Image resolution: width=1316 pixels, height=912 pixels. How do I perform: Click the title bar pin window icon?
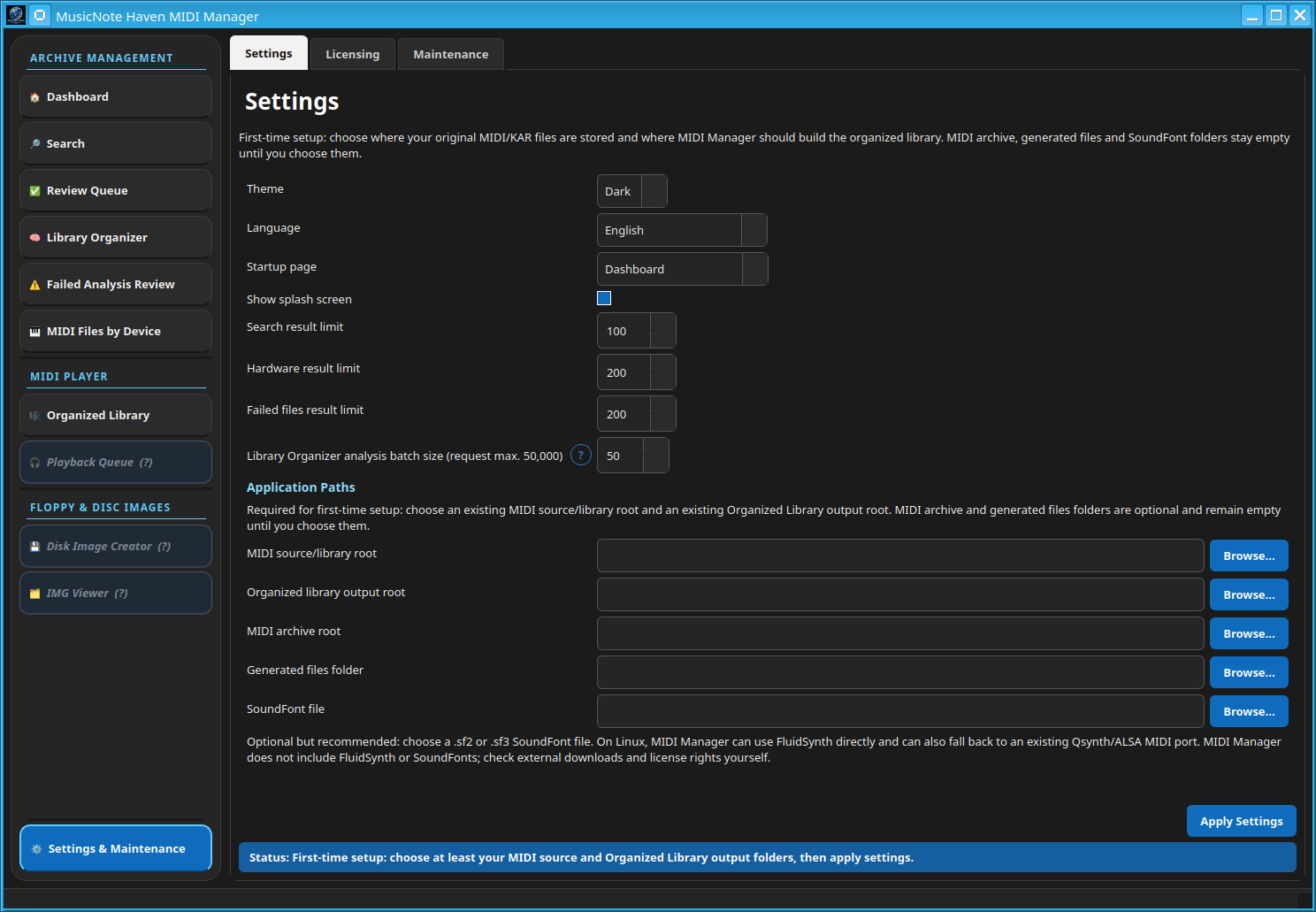click(x=40, y=15)
